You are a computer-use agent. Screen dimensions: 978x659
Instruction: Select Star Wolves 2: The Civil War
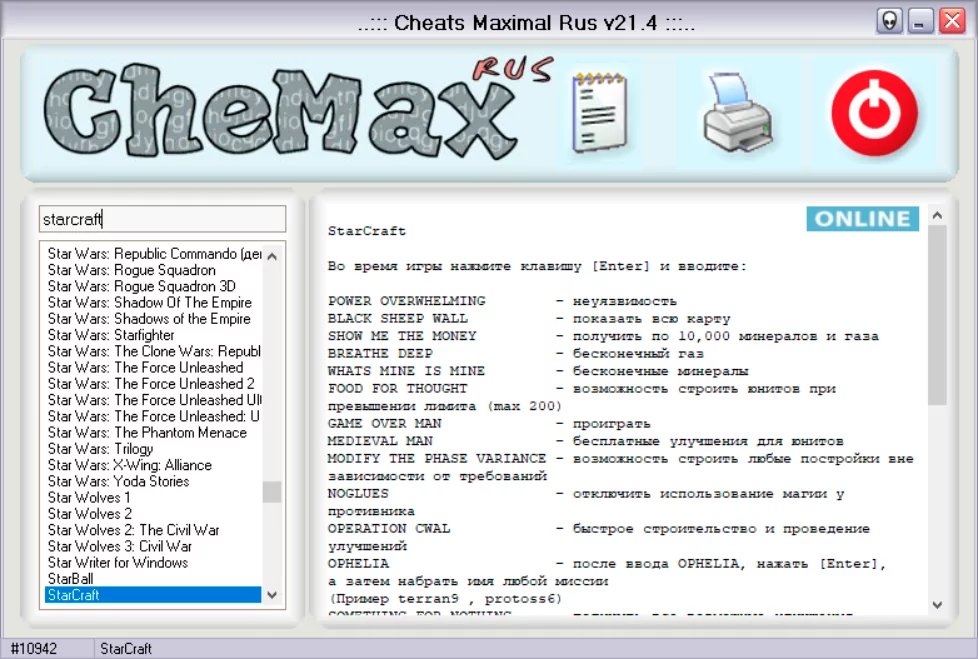click(x=153, y=529)
